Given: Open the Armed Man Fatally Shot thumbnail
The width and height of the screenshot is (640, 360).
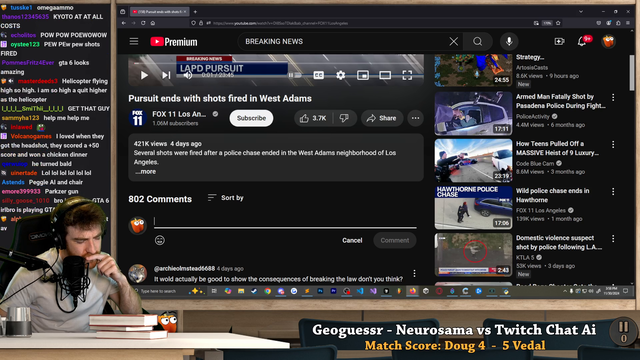Looking at the screenshot, I should coord(473,113).
